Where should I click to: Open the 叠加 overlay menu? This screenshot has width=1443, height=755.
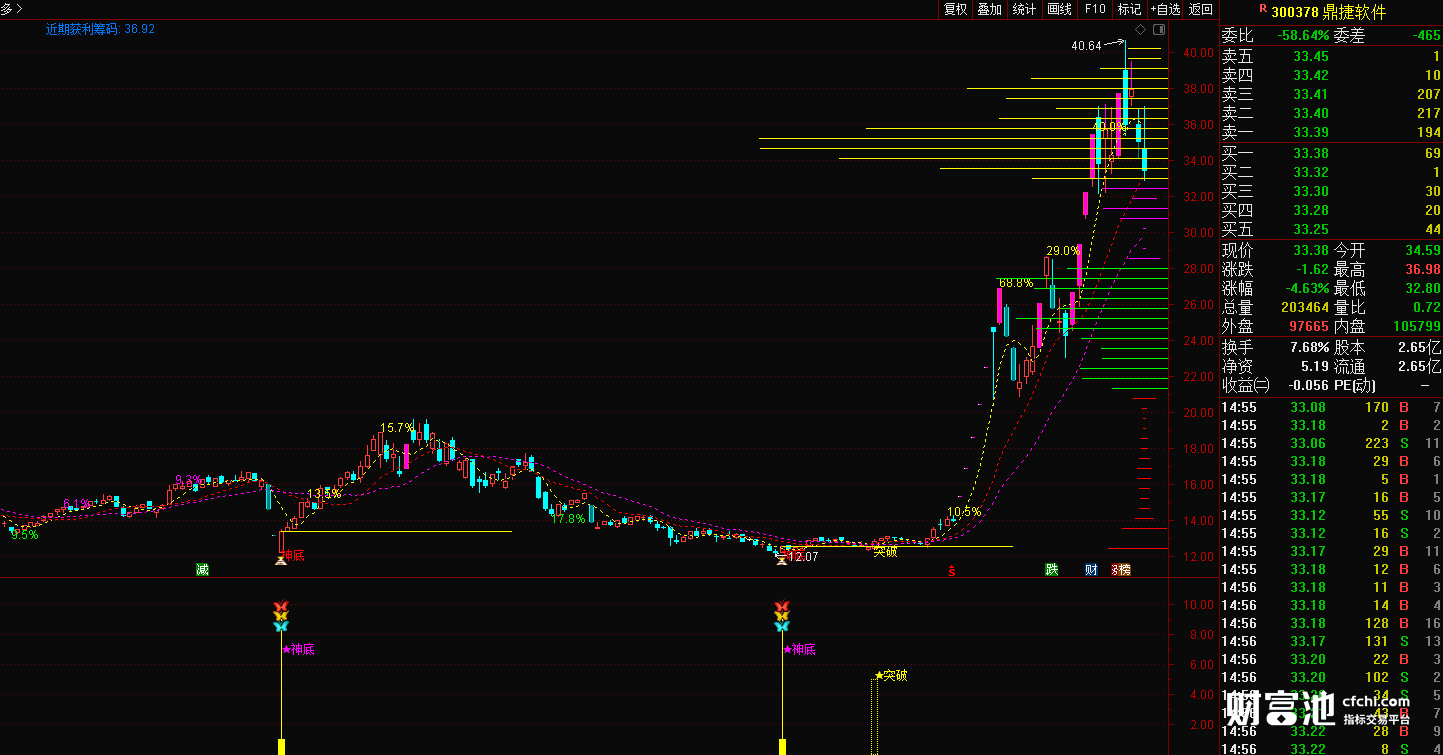[x=989, y=9]
